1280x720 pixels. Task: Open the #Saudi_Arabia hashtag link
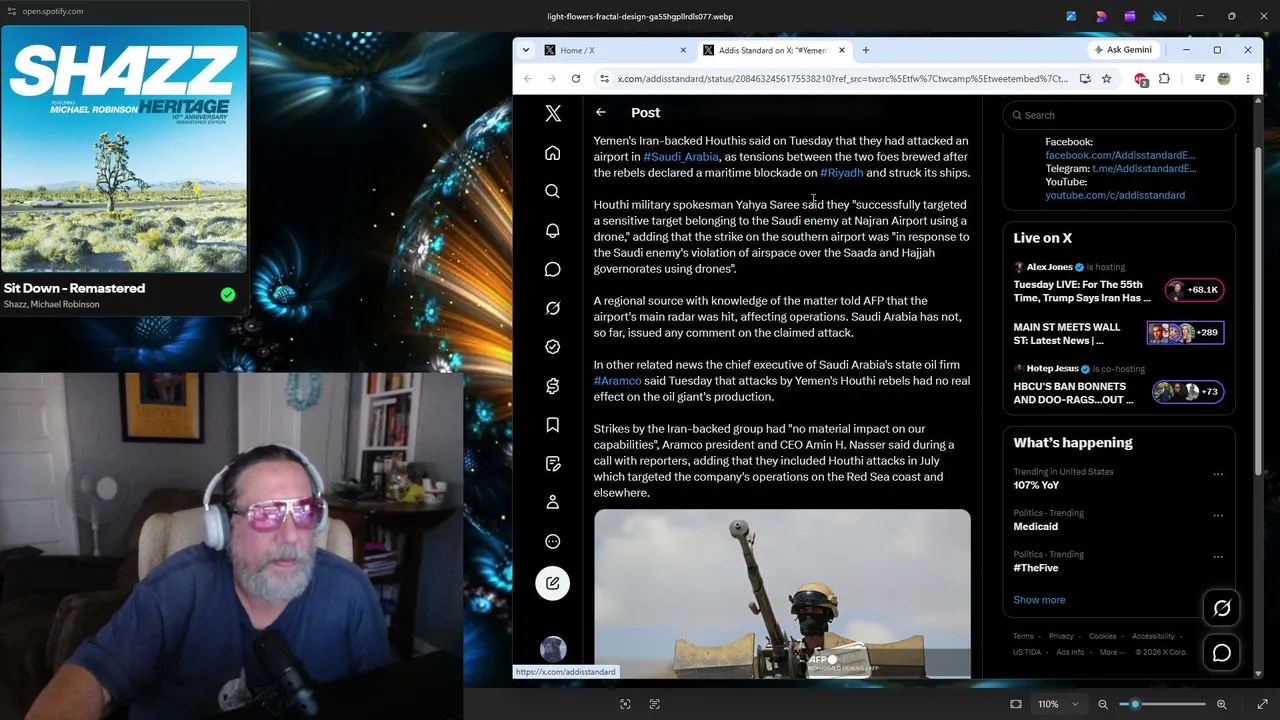(681, 157)
